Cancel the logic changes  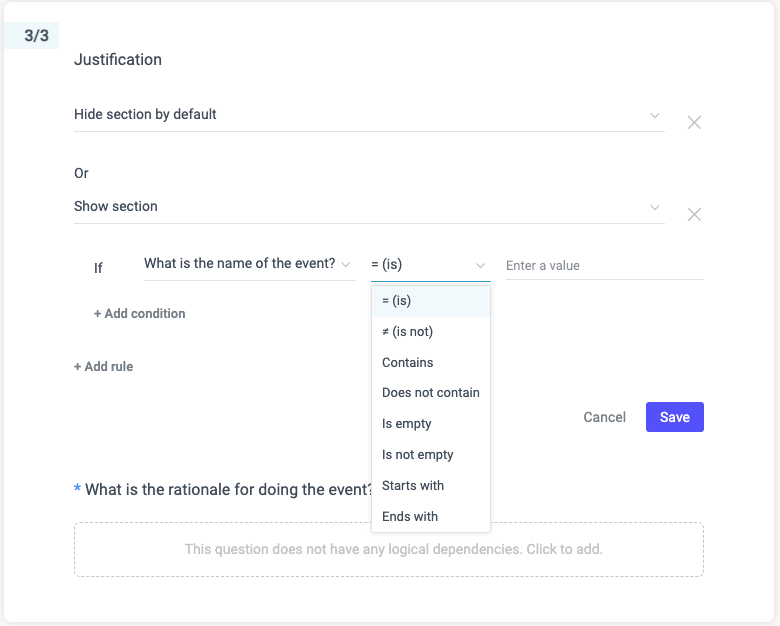tap(604, 417)
